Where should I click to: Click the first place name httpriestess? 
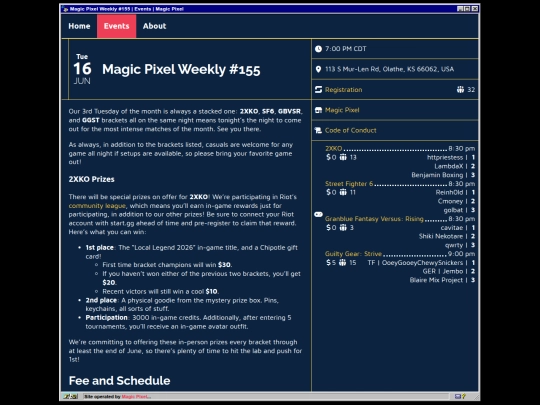pyautogui.click(x=445, y=157)
